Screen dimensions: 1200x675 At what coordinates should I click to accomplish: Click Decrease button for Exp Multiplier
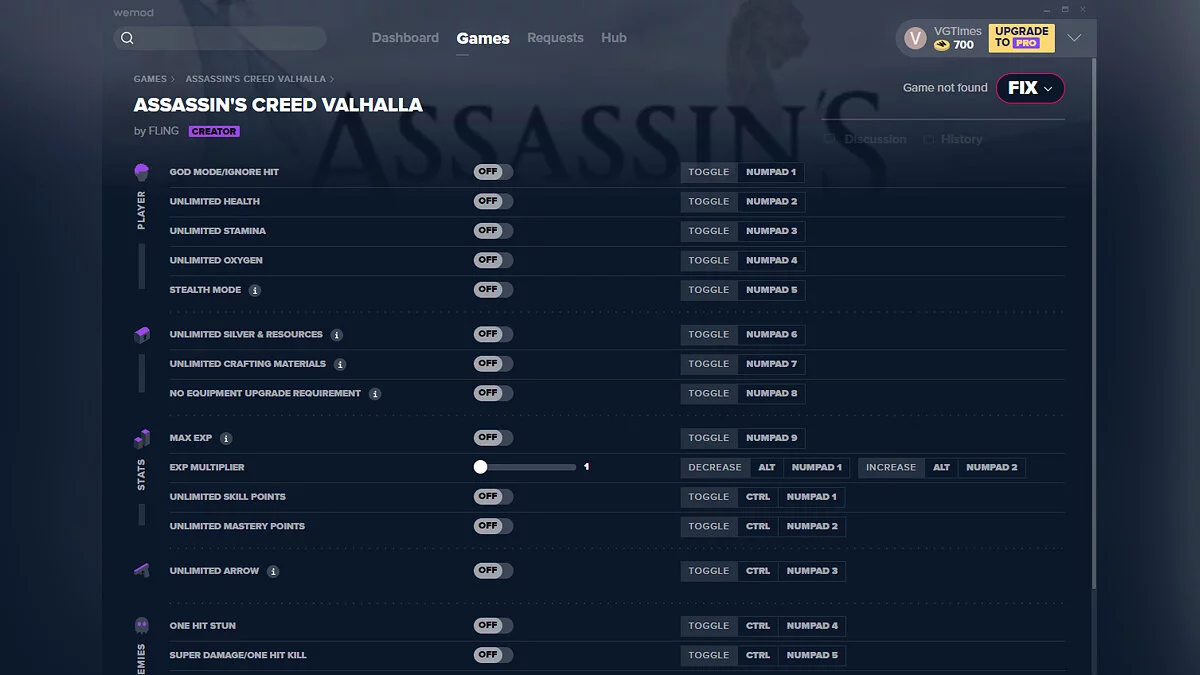[714, 467]
